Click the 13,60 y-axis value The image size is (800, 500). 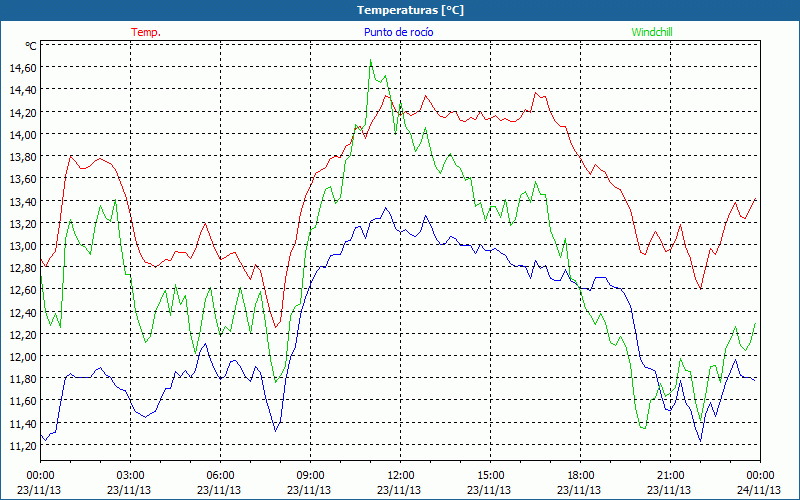point(22,179)
